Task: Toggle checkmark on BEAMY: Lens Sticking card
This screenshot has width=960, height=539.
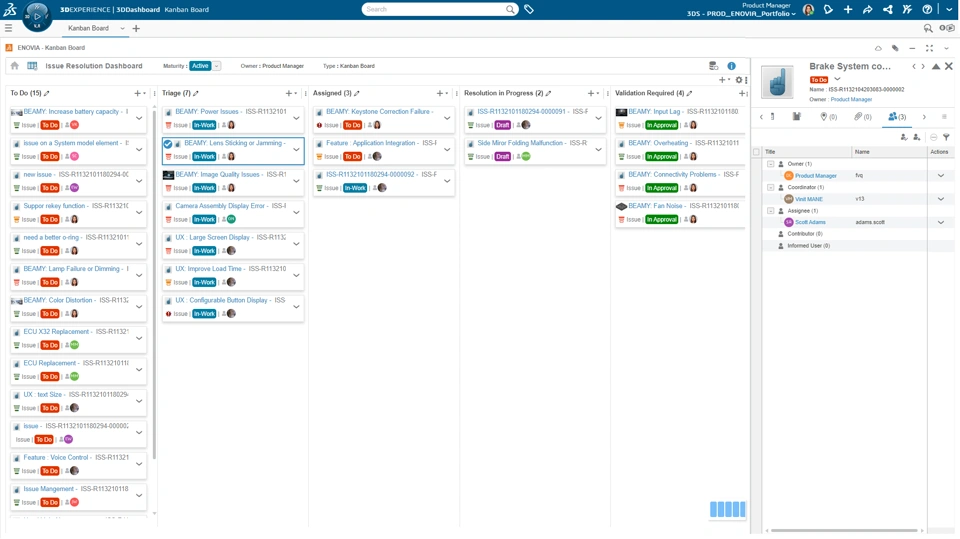Action: pos(168,144)
